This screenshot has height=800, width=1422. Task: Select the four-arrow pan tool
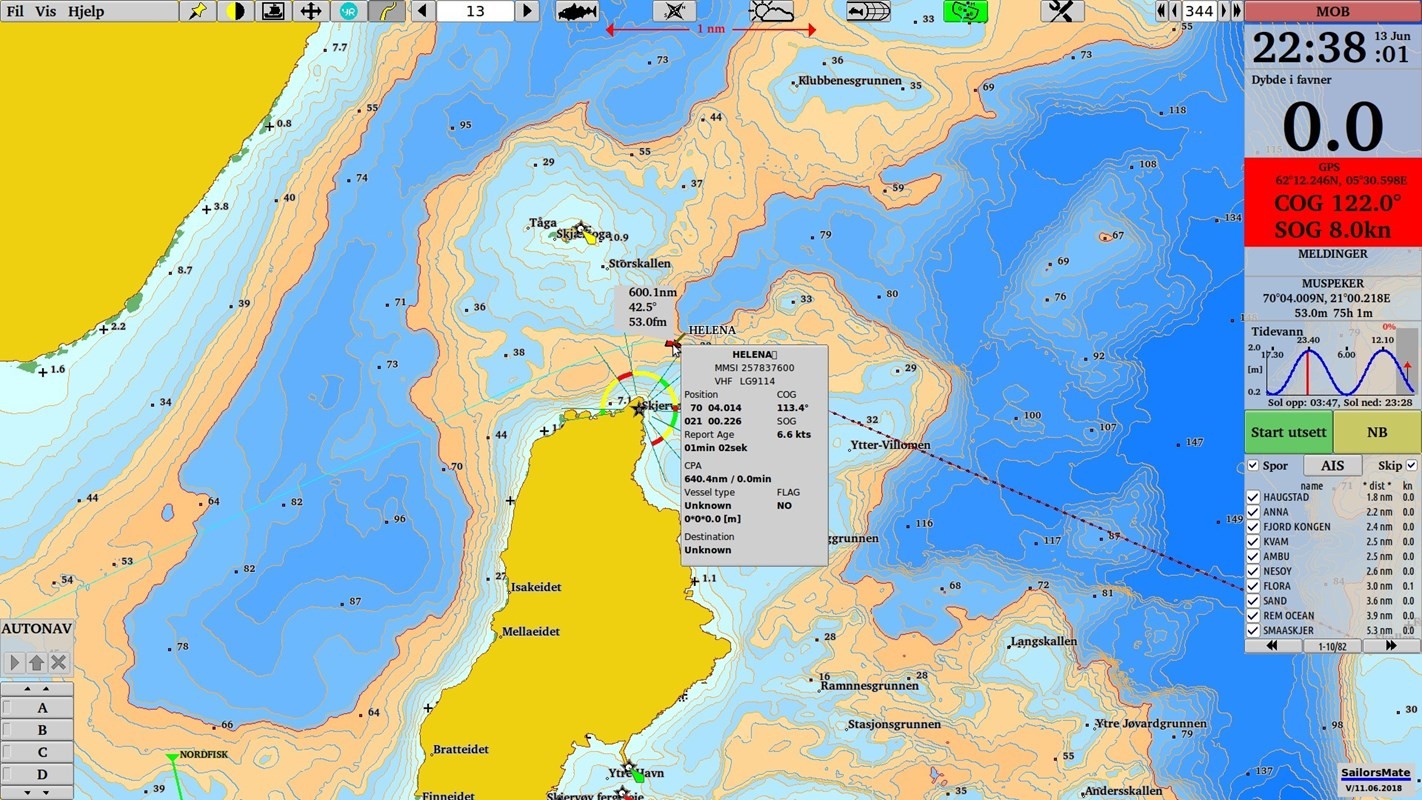coord(311,11)
